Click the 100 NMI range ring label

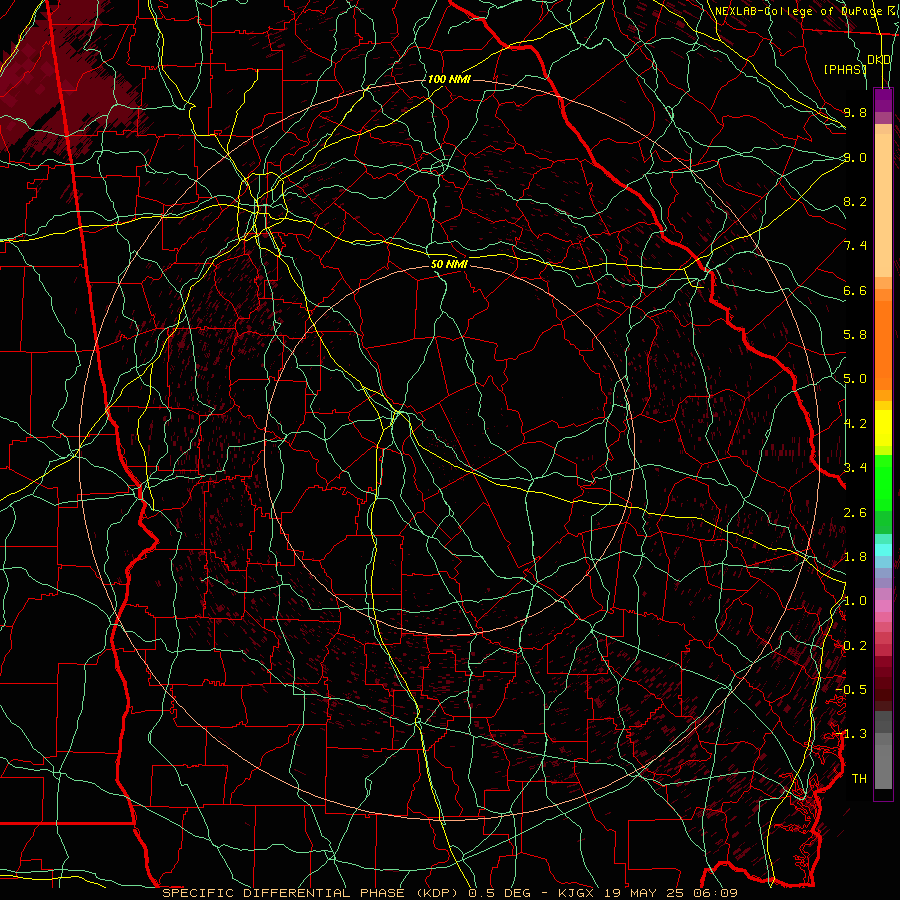449,79
